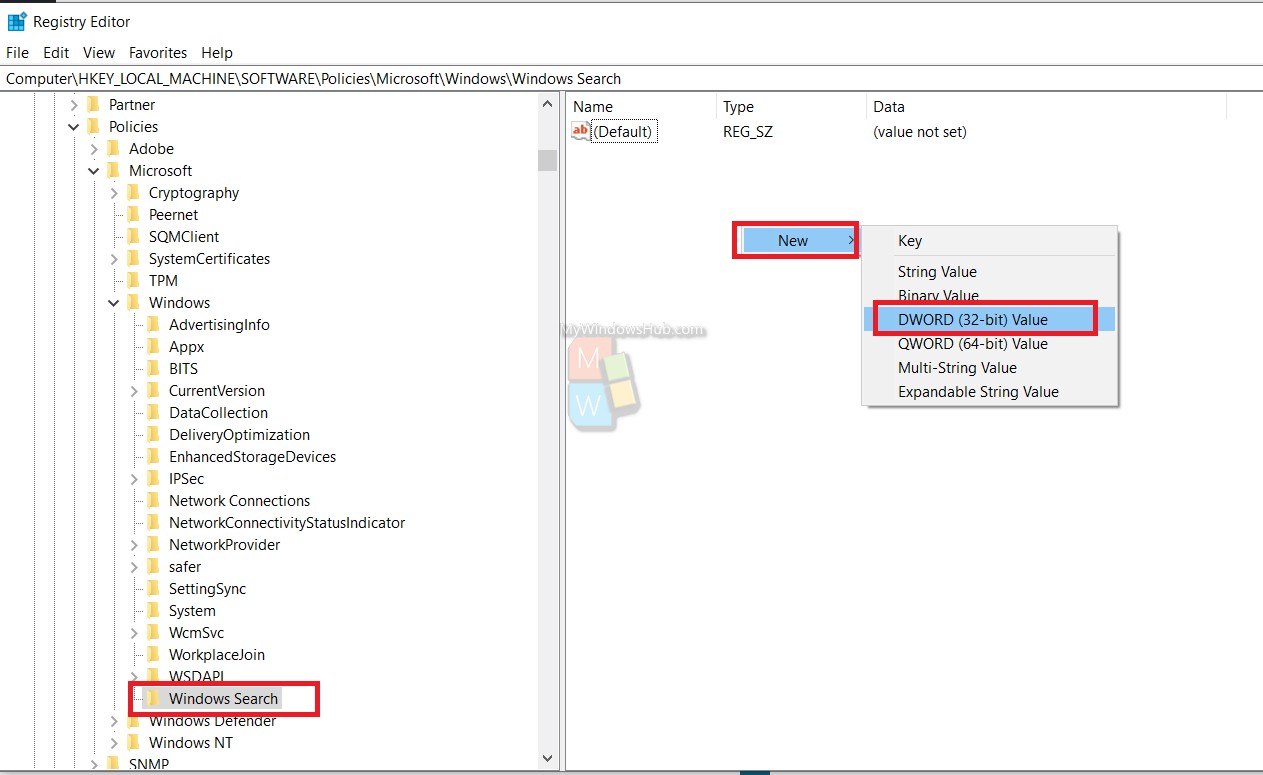Click the DataCollection folder icon
Viewport: 1263px width, 775px height.
pos(154,412)
